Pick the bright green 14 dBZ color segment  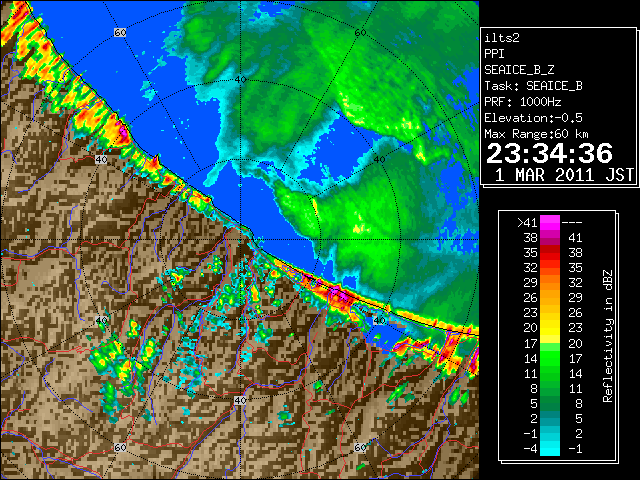click(550, 358)
